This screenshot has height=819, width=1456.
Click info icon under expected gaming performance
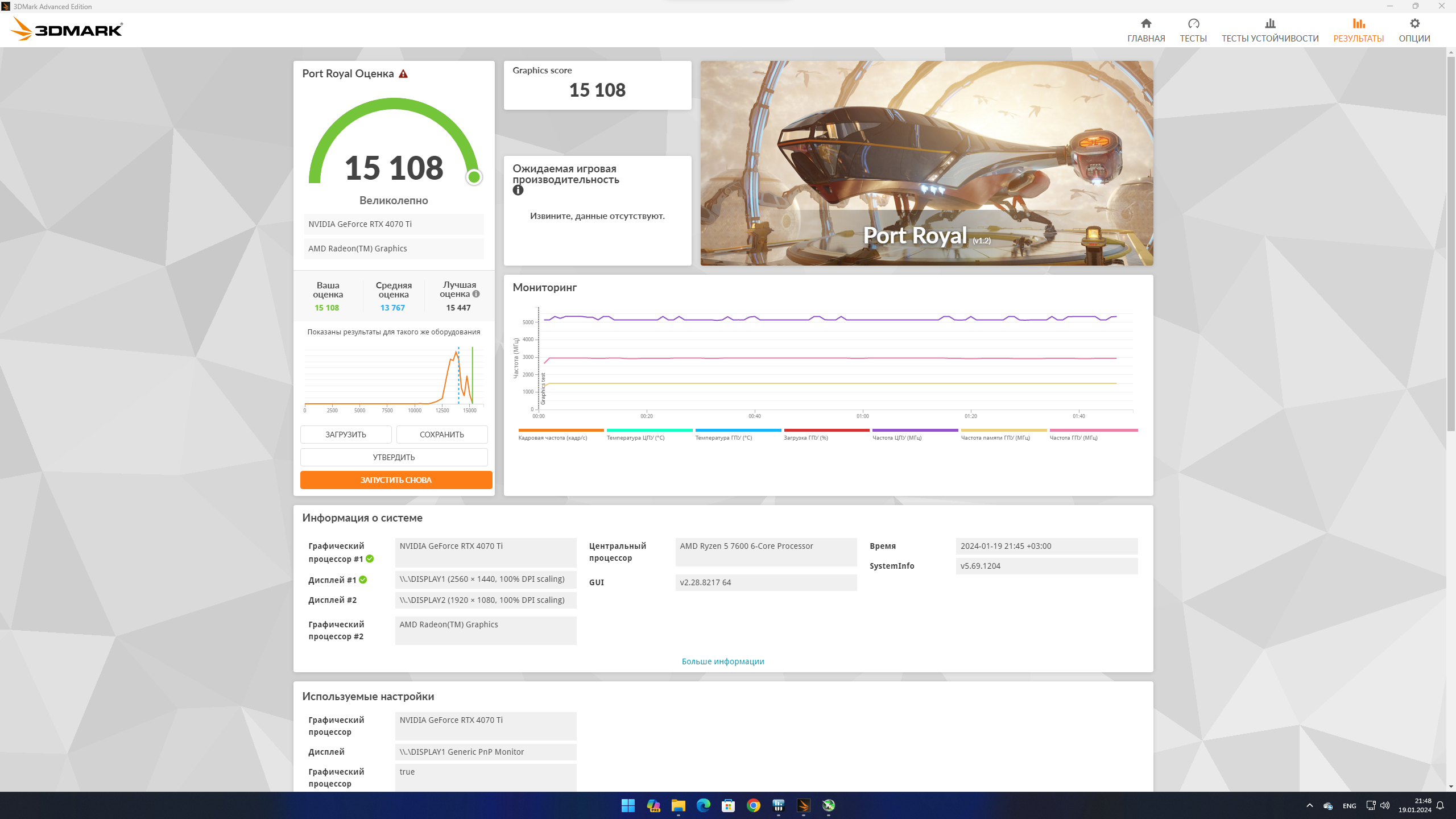pyautogui.click(x=518, y=191)
